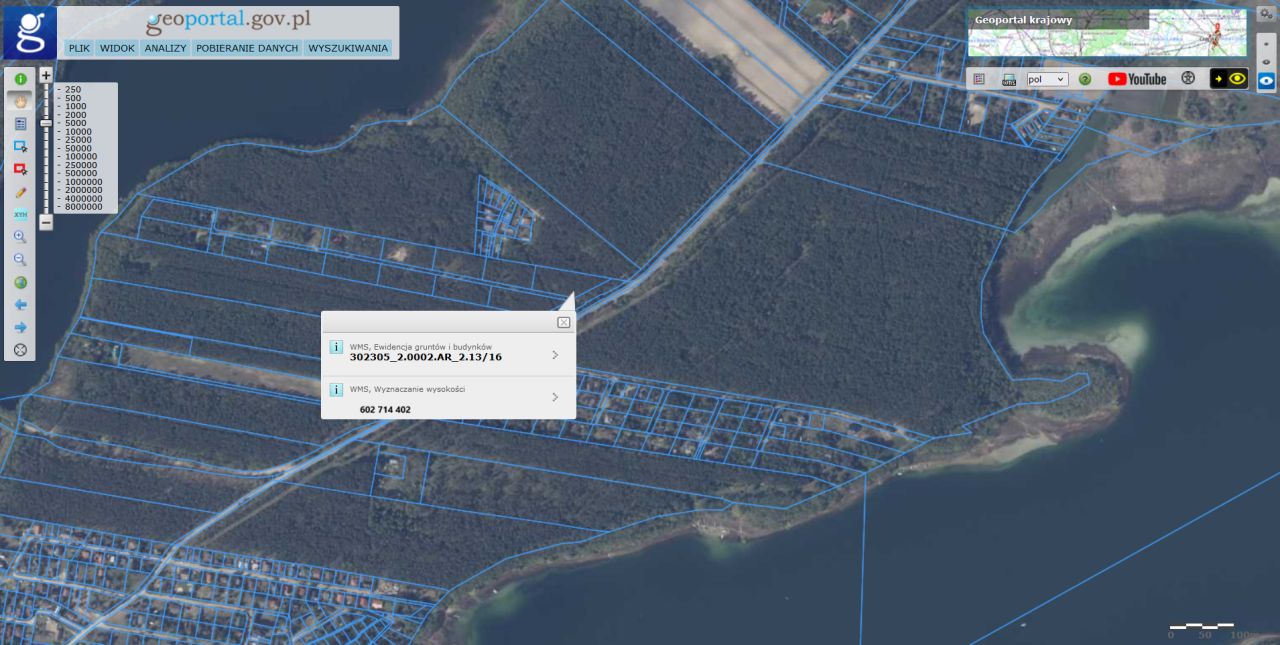Set map scale to 2000
This screenshot has height=645, width=1280.
tap(75, 115)
